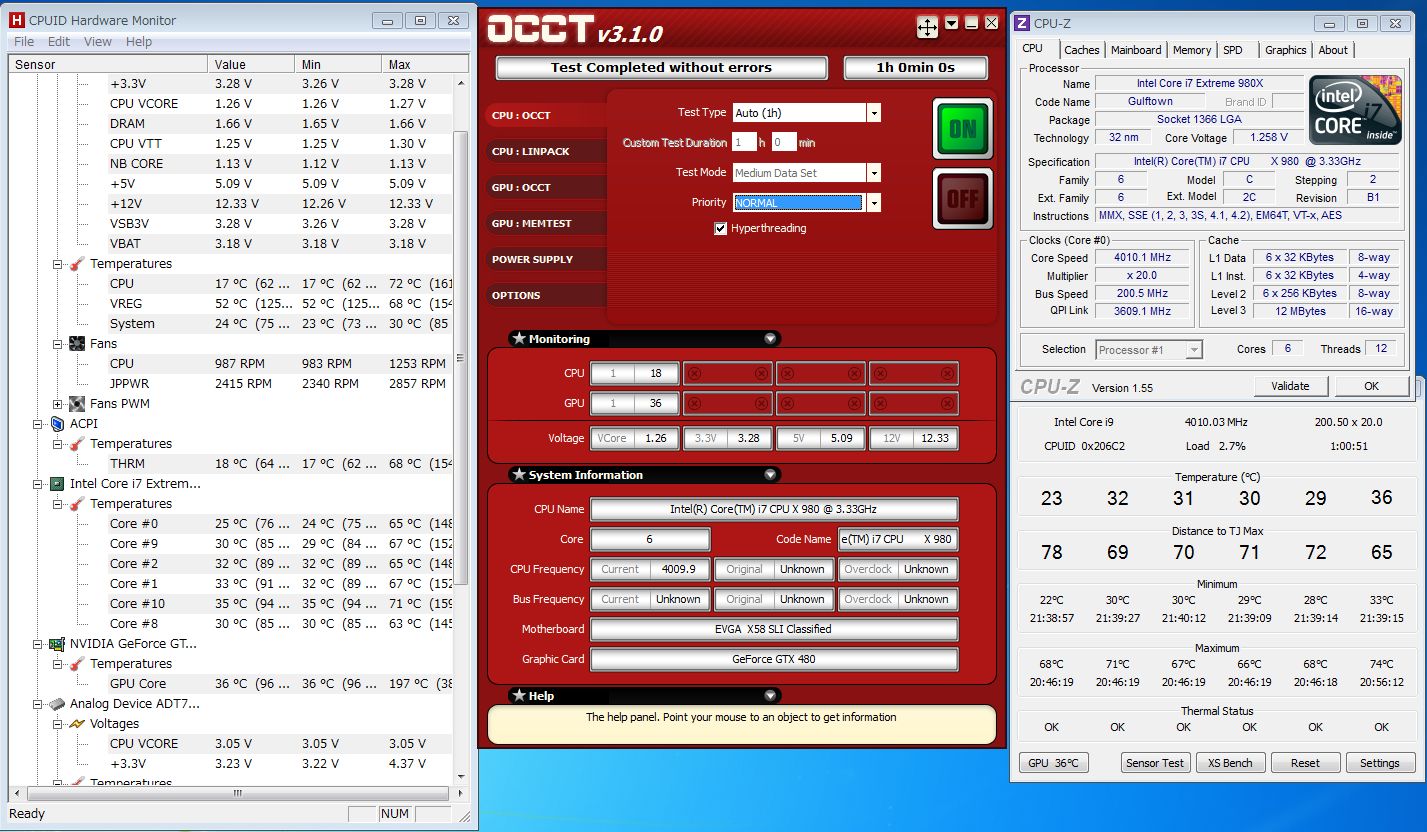
Task: Open the OPTIONS tab in OCCT
Action: click(546, 296)
